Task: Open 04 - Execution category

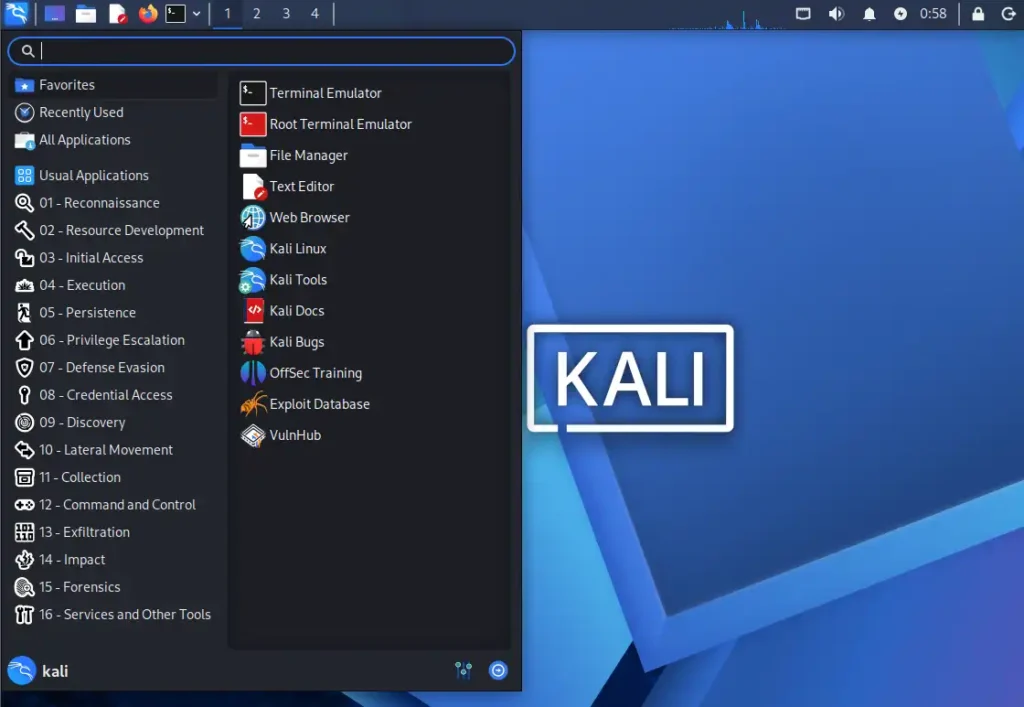Action: (x=114, y=285)
